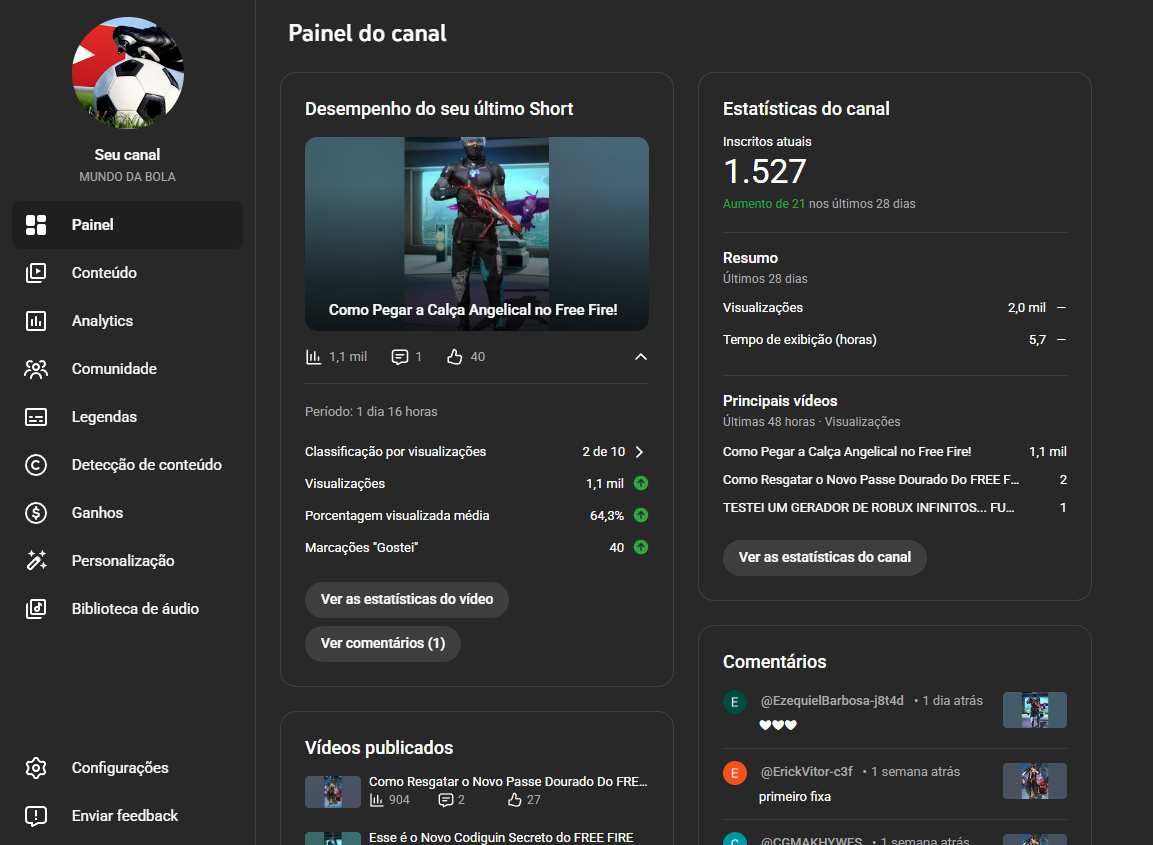Click the 1.527 subscriber count
Image resolution: width=1153 pixels, height=845 pixels.
[x=765, y=172]
